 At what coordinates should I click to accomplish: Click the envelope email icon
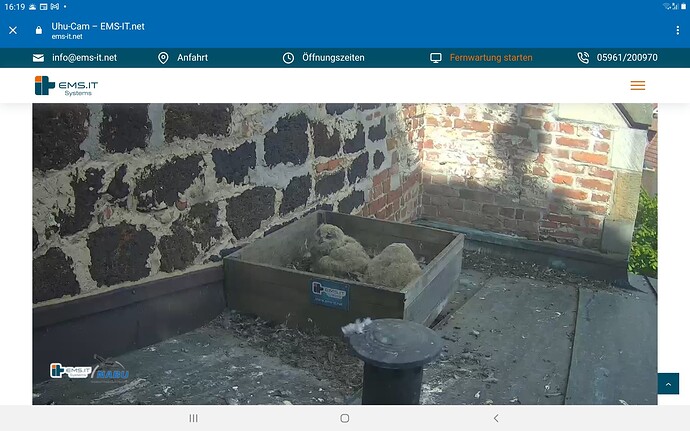[x=38, y=58]
